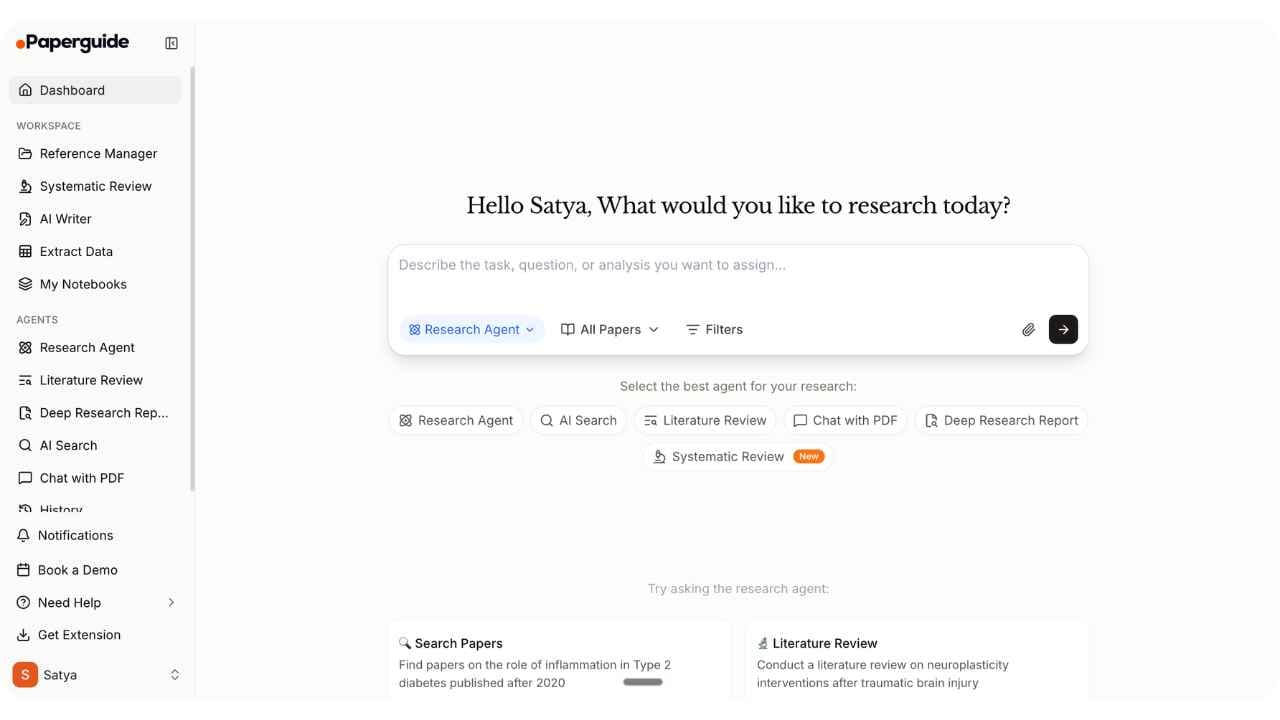The height and width of the screenshot is (720, 1280).
Task: Collapse the sidebar with the panel icon
Action: 171,43
